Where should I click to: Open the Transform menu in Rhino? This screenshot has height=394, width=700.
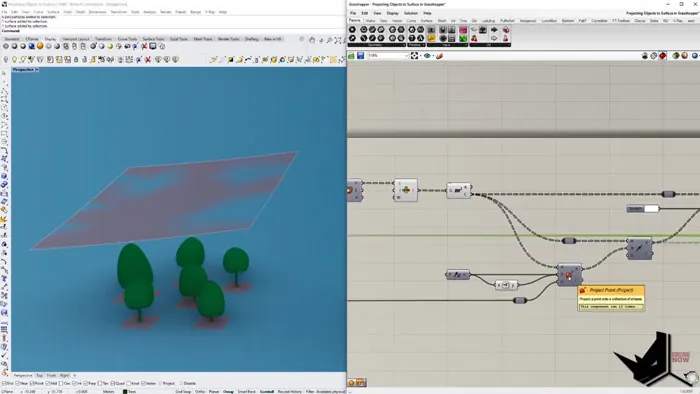[x=119, y=12]
